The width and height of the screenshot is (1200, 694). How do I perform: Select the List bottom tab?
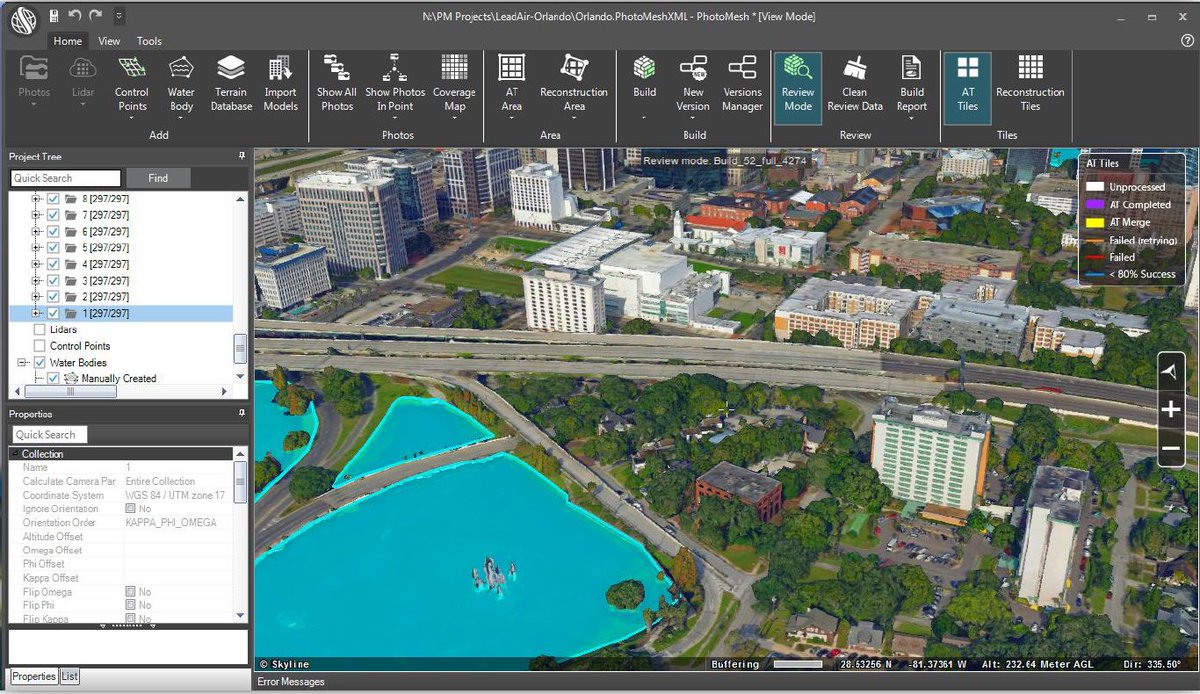point(69,677)
